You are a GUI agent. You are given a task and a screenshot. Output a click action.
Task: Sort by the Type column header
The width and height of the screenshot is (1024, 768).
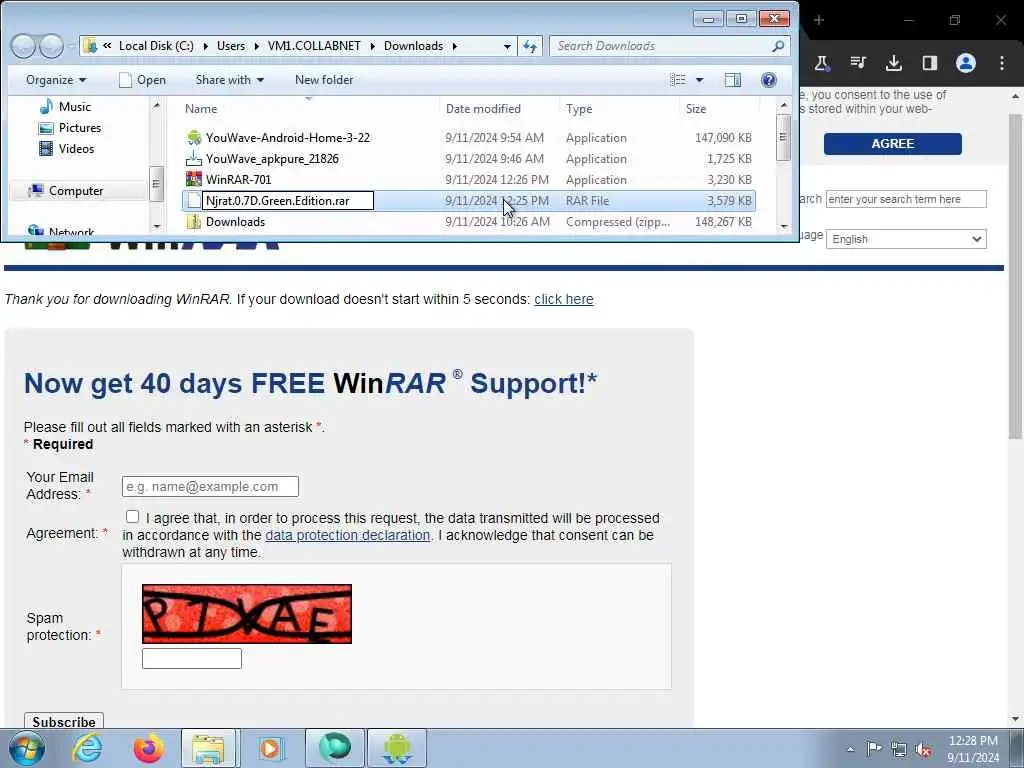tap(579, 109)
